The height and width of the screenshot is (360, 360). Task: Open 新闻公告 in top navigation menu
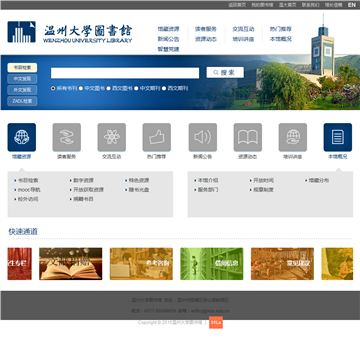pos(168,39)
